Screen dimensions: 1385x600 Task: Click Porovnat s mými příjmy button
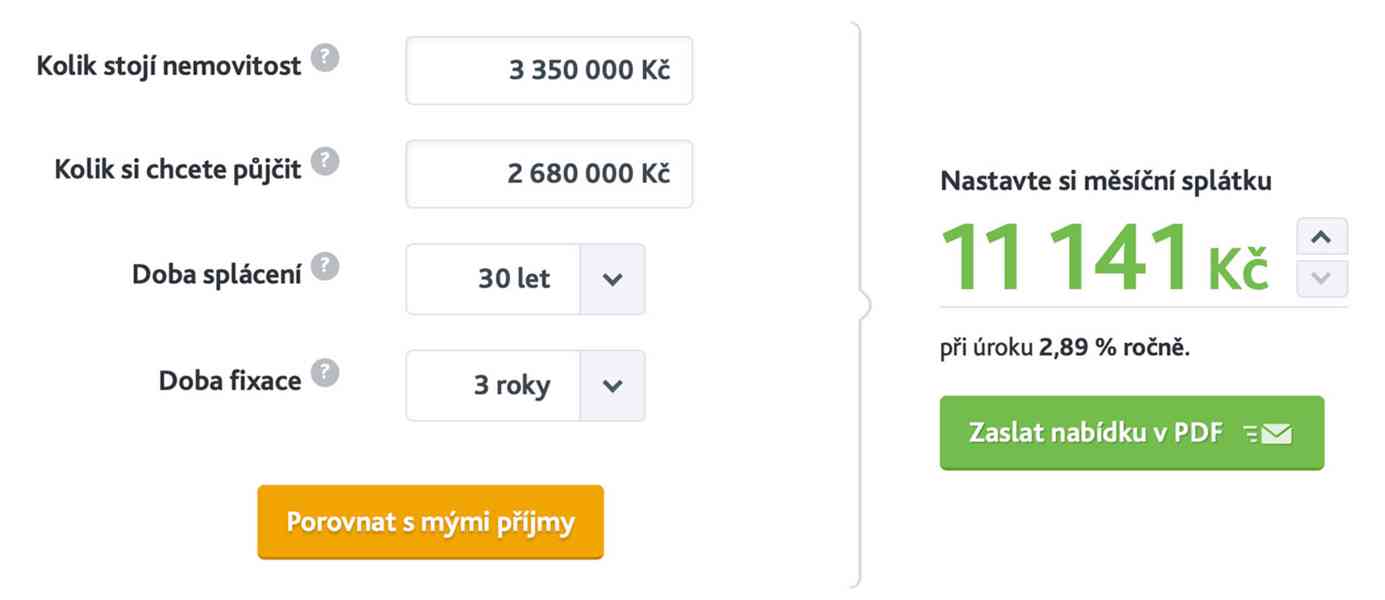pyautogui.click(x=430, y=521)
